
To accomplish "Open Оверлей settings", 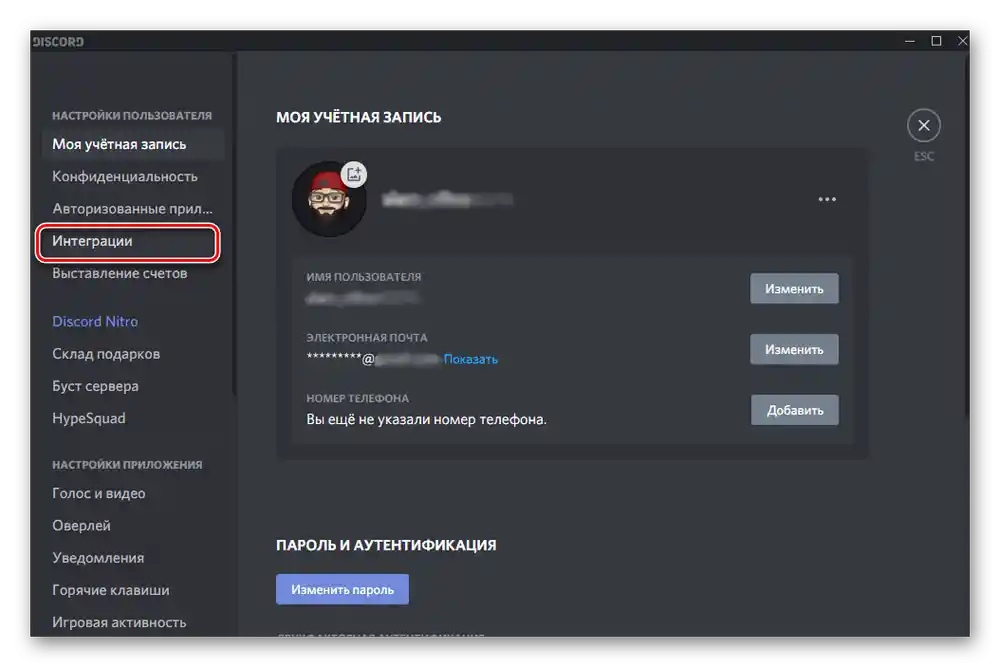I will pos(133,525).
